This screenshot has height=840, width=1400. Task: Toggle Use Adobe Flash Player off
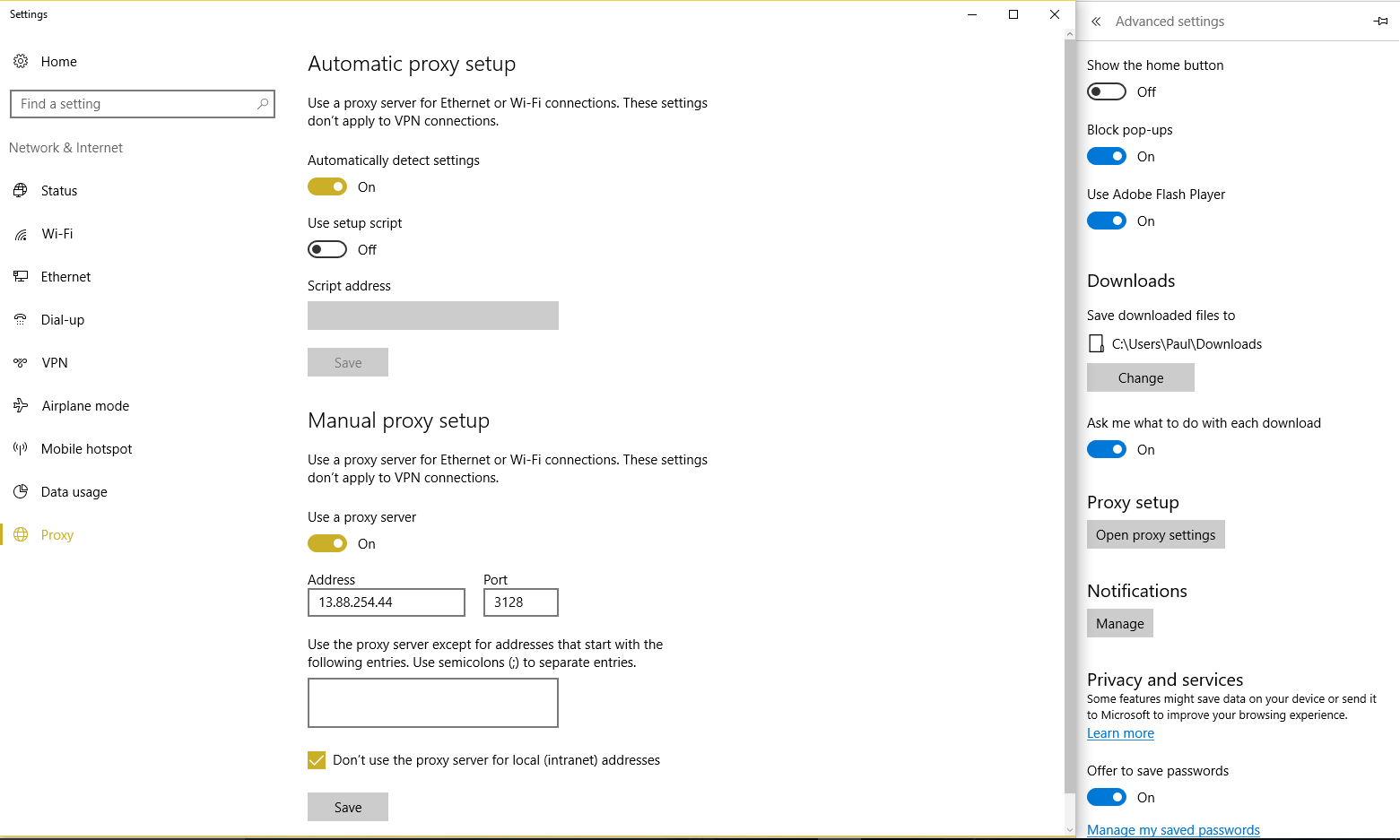click(x=1107, y=221)
